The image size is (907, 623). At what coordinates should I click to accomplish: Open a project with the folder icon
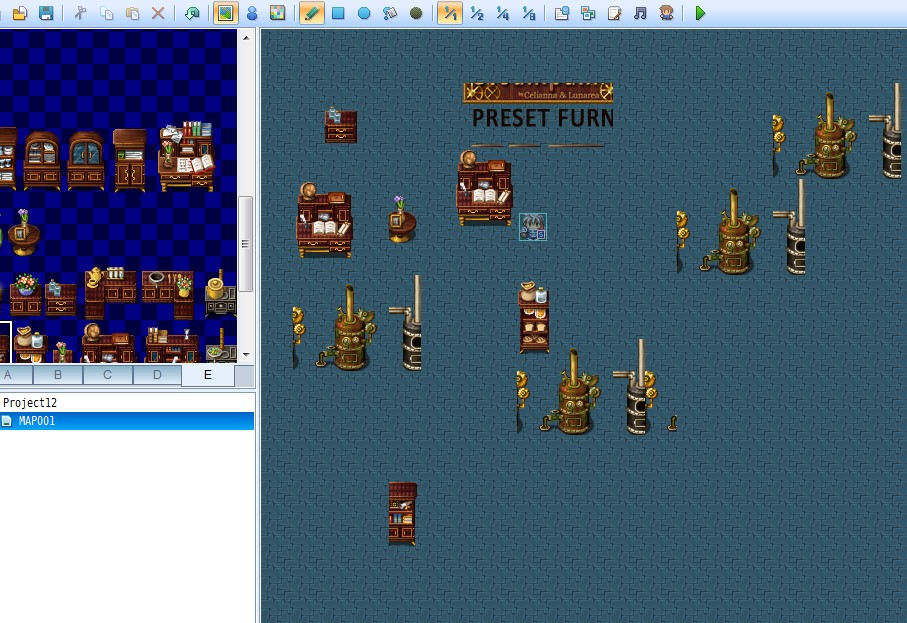click(x=20, y=13)
